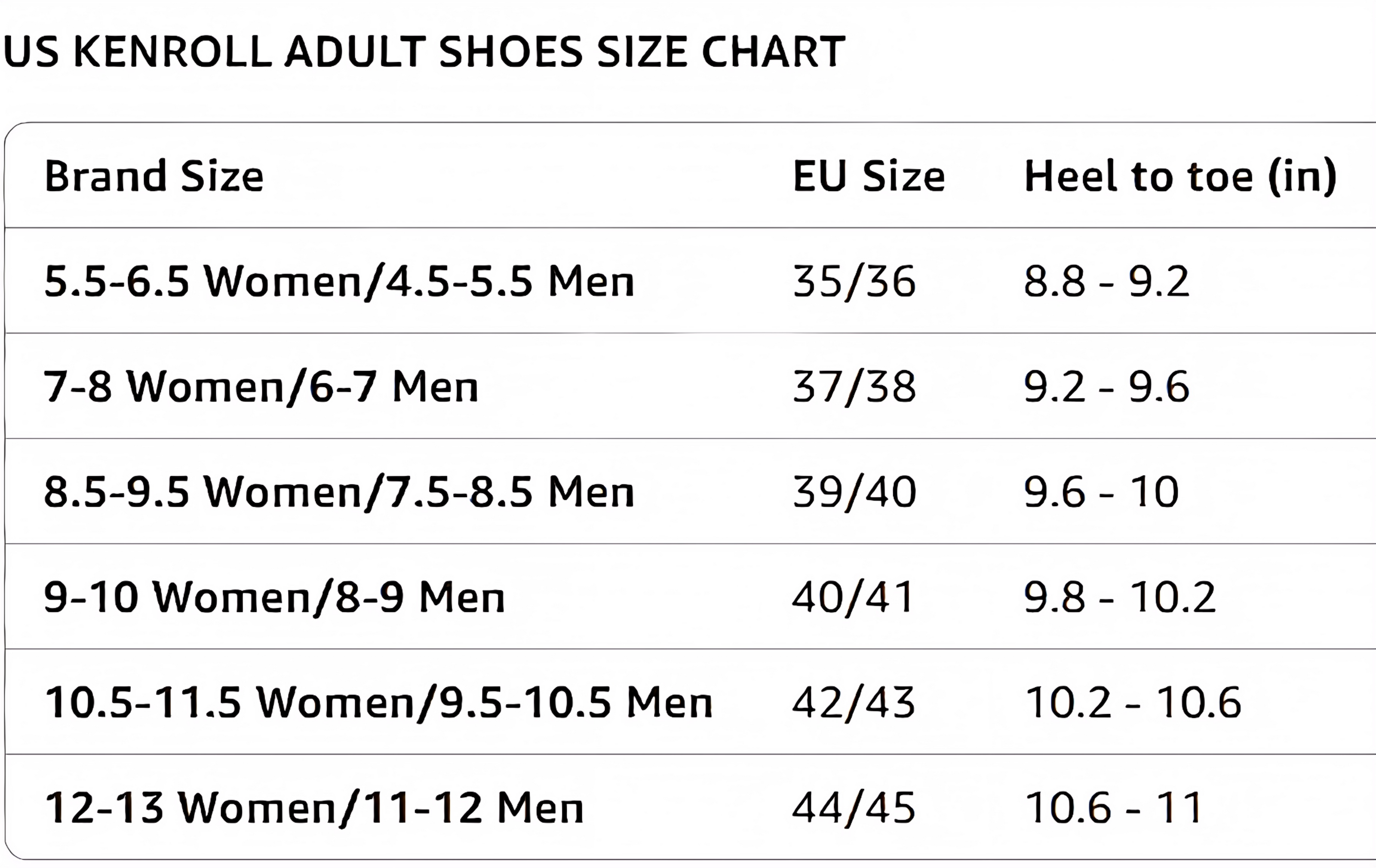
Task: Click the 'Heel to toe (in)' header
Action: coord(1180,176)
